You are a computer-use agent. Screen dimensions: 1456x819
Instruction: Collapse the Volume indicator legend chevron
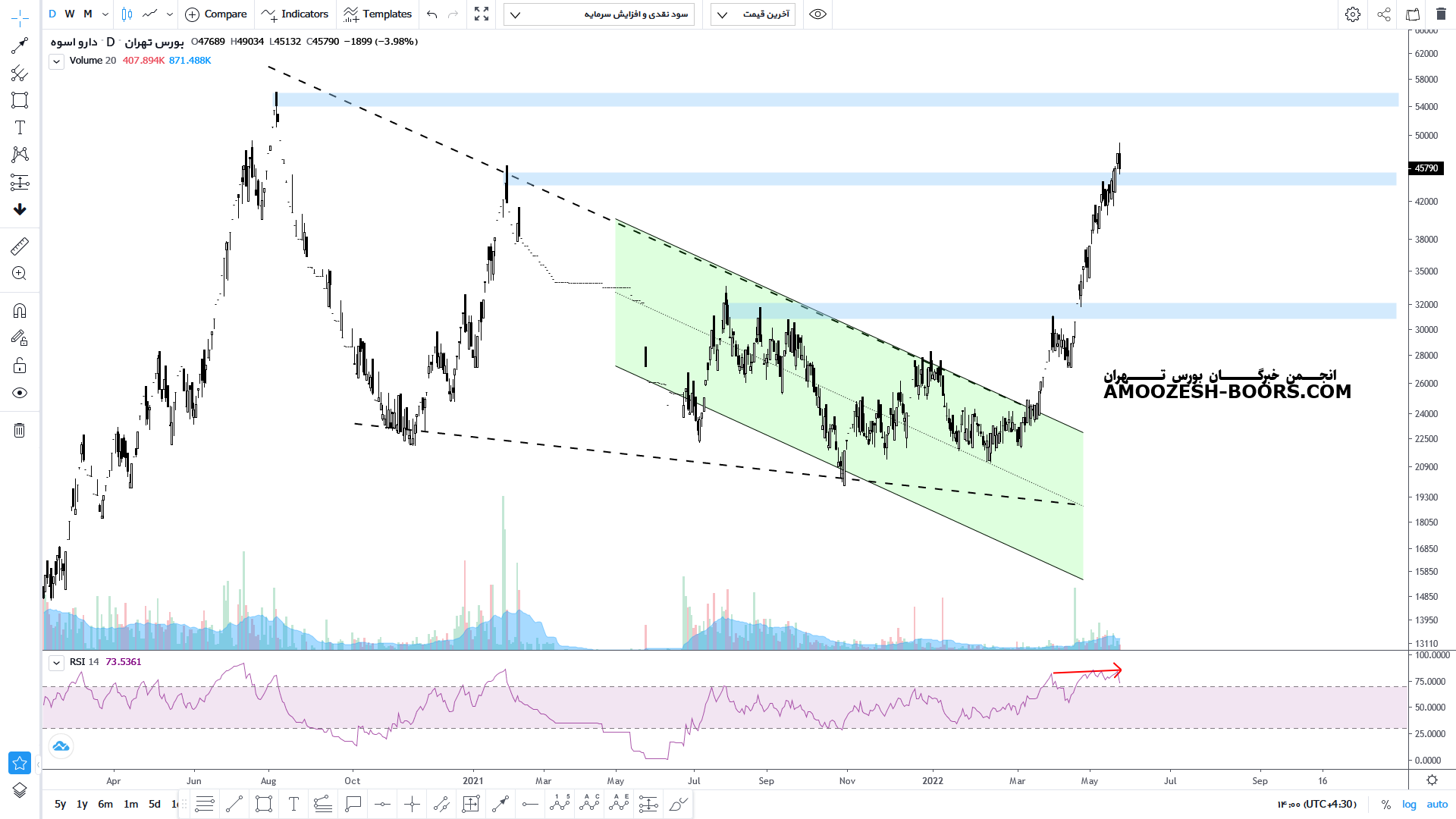(56, 61)
